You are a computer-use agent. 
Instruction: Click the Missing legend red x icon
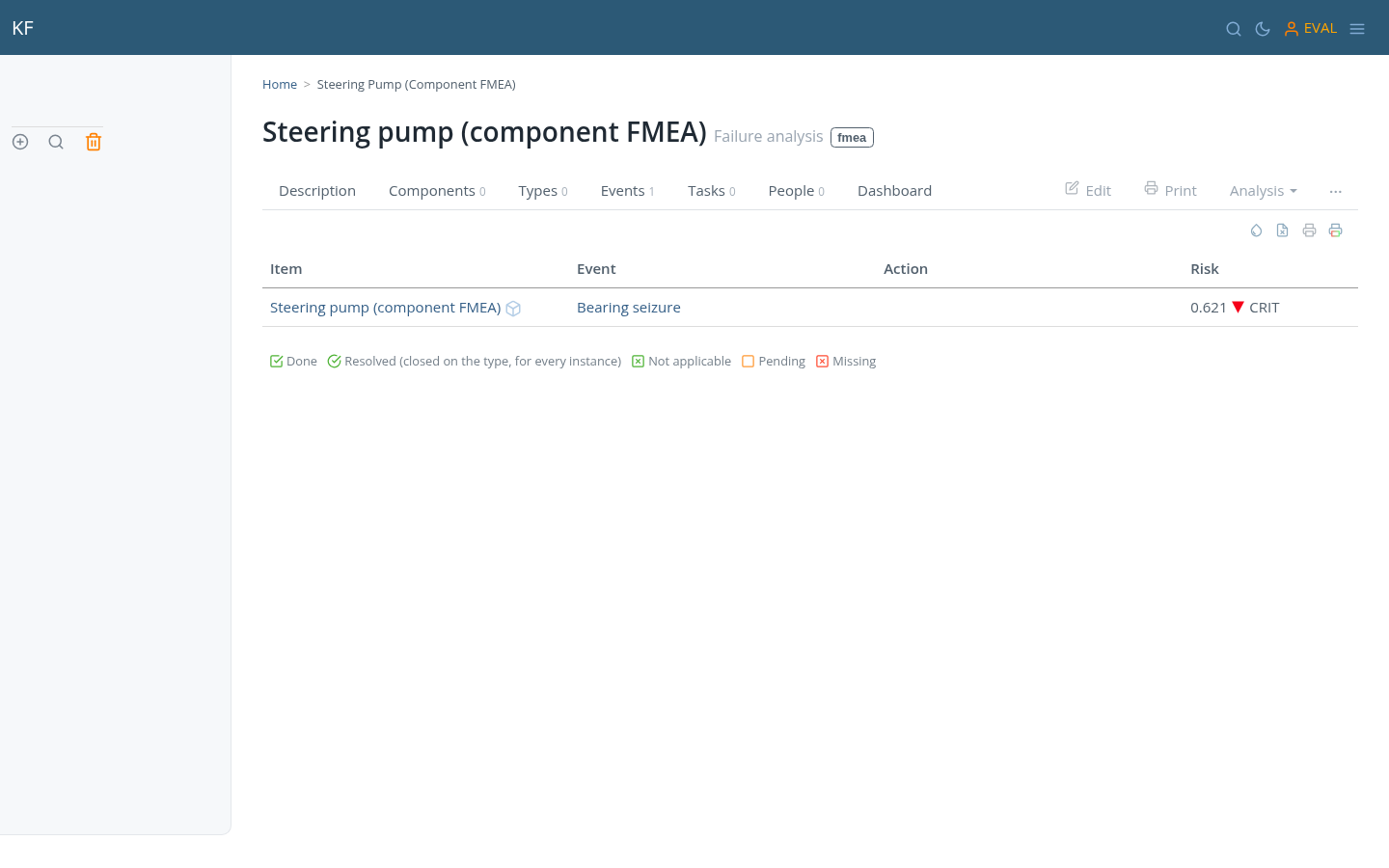[822, 362]
